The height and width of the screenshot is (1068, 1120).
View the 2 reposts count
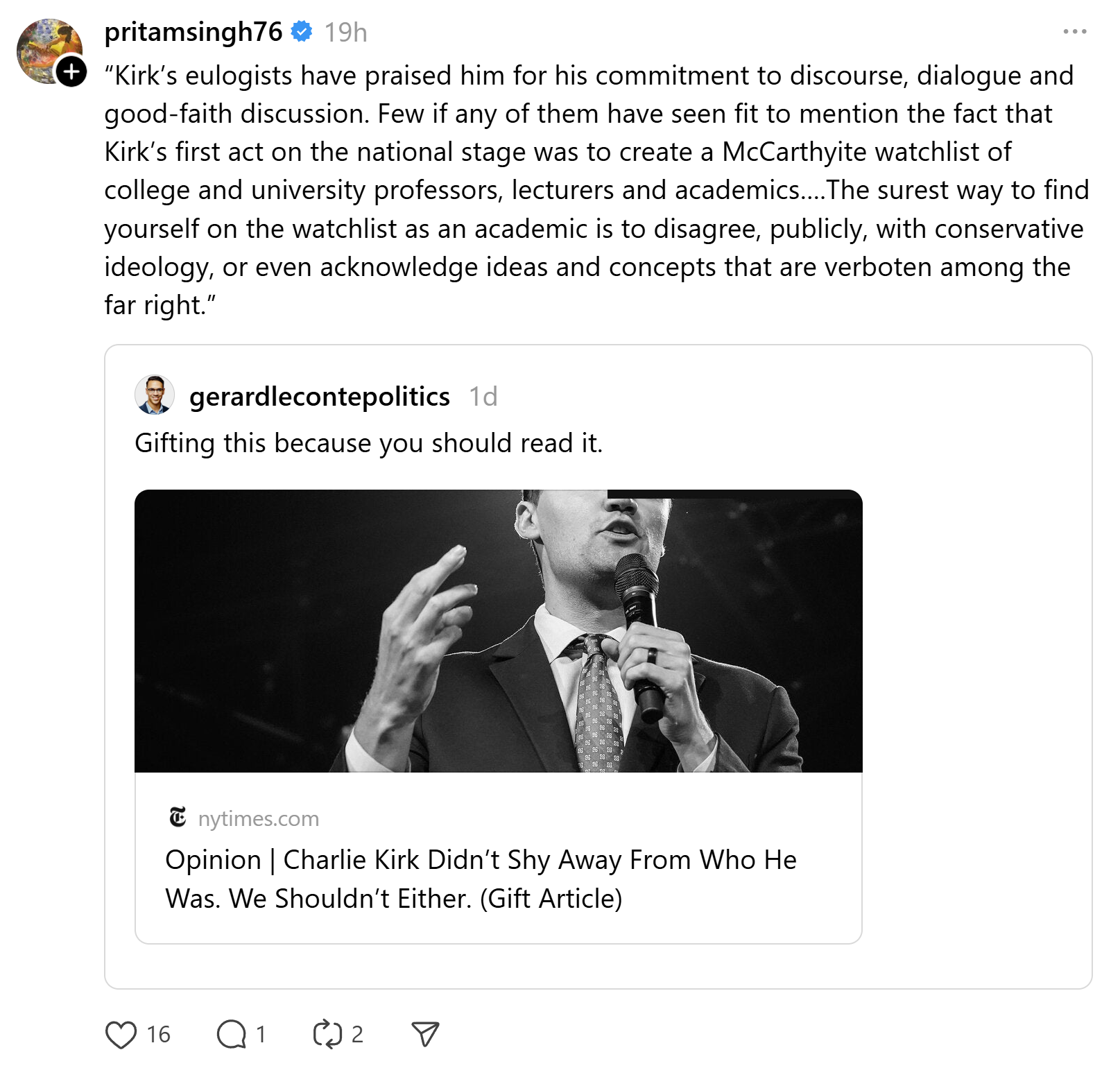coord(357,1035)
